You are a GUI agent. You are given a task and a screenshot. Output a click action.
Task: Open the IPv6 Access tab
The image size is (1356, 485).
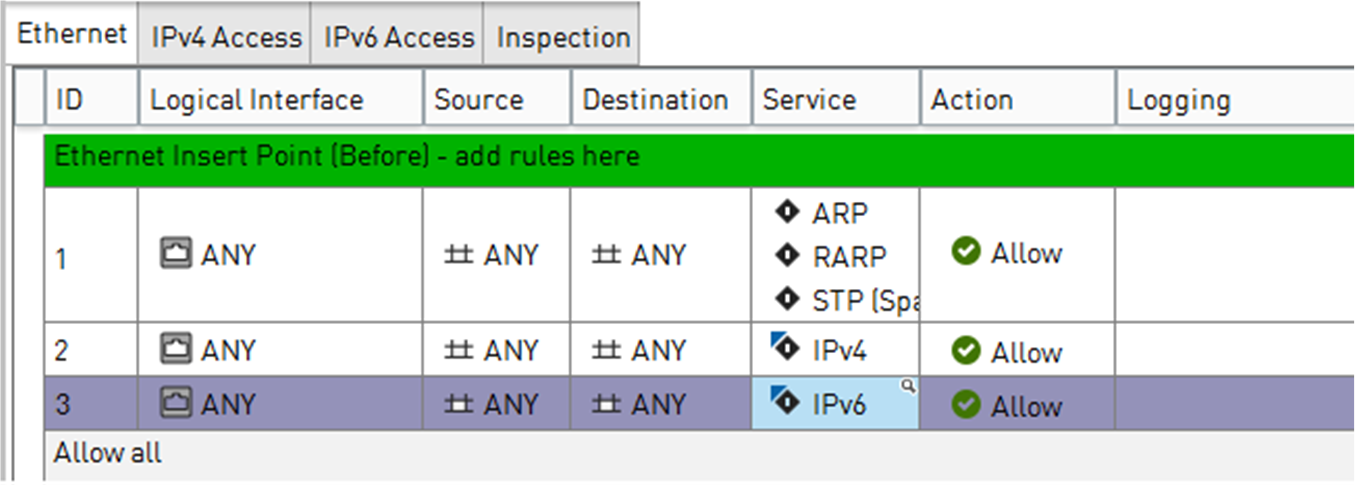pyautogui.click(x=398, y=38)
